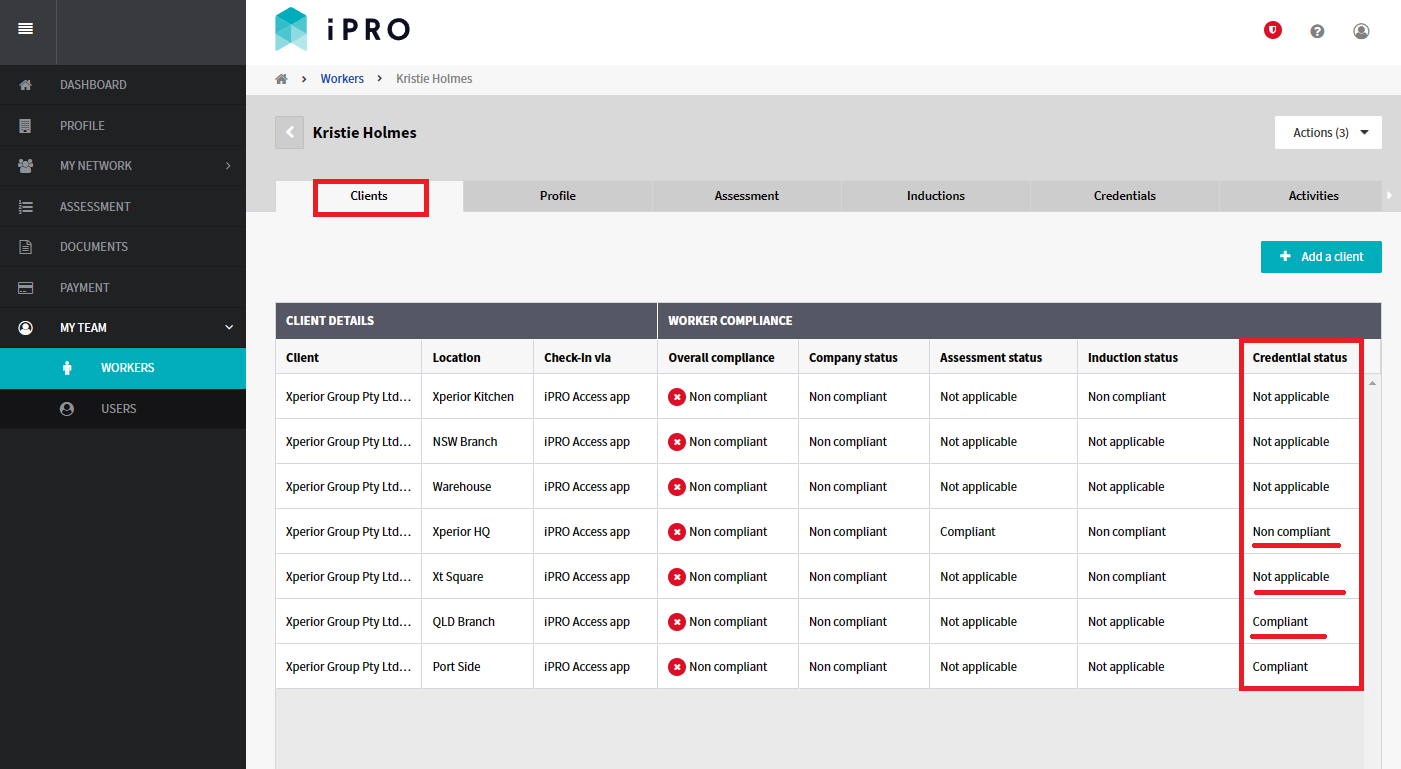Open Payment in the sidebar
The image size is (1401, 769).
[x=123, y=288]
